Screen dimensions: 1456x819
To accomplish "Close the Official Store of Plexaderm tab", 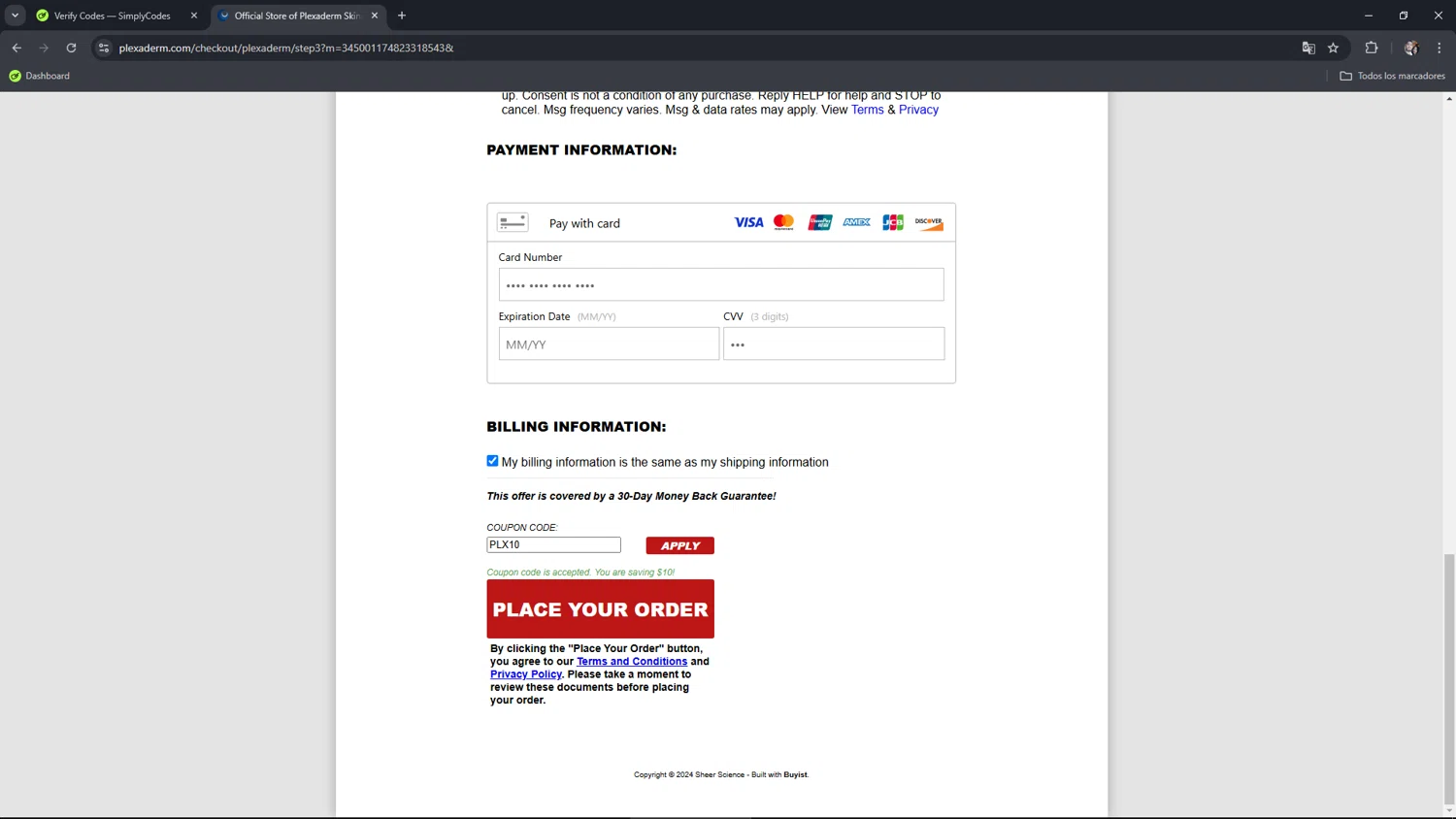I will point(375,16).
